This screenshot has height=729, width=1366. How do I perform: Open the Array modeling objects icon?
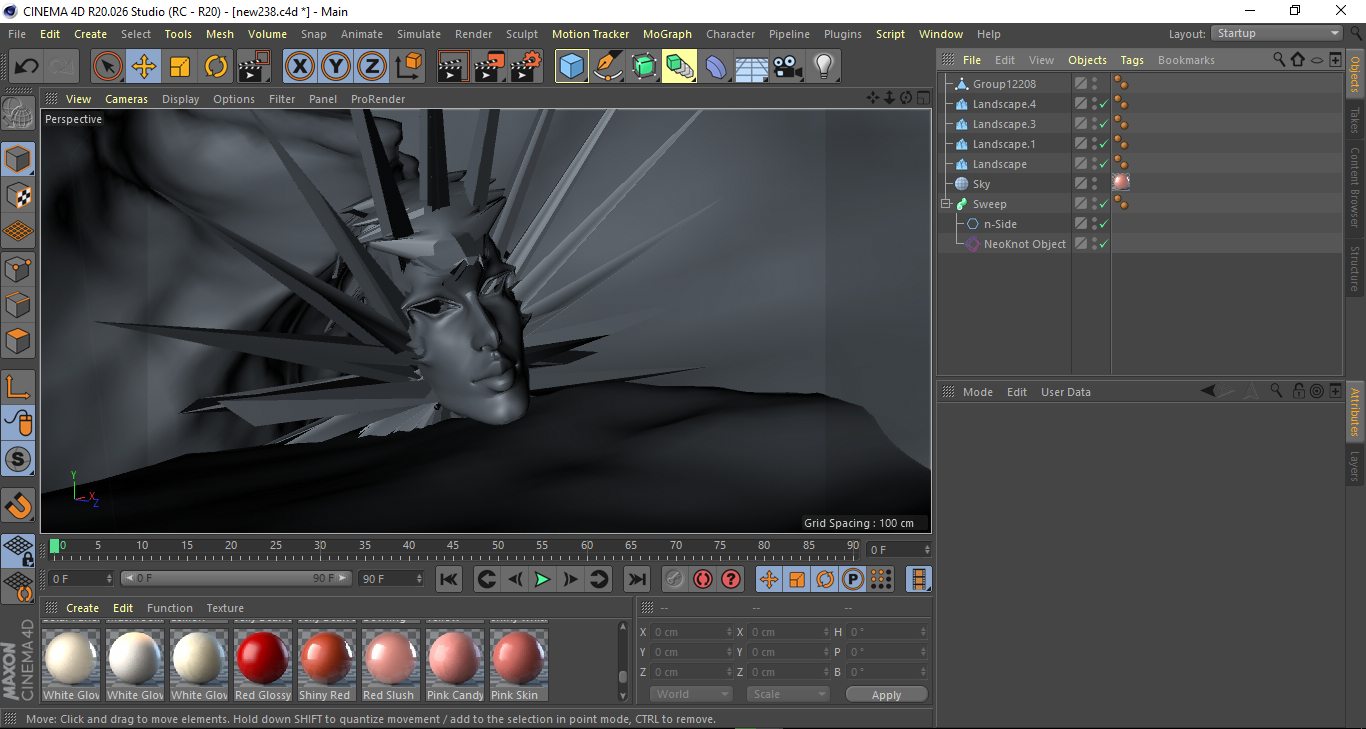[x=680, y=67]
